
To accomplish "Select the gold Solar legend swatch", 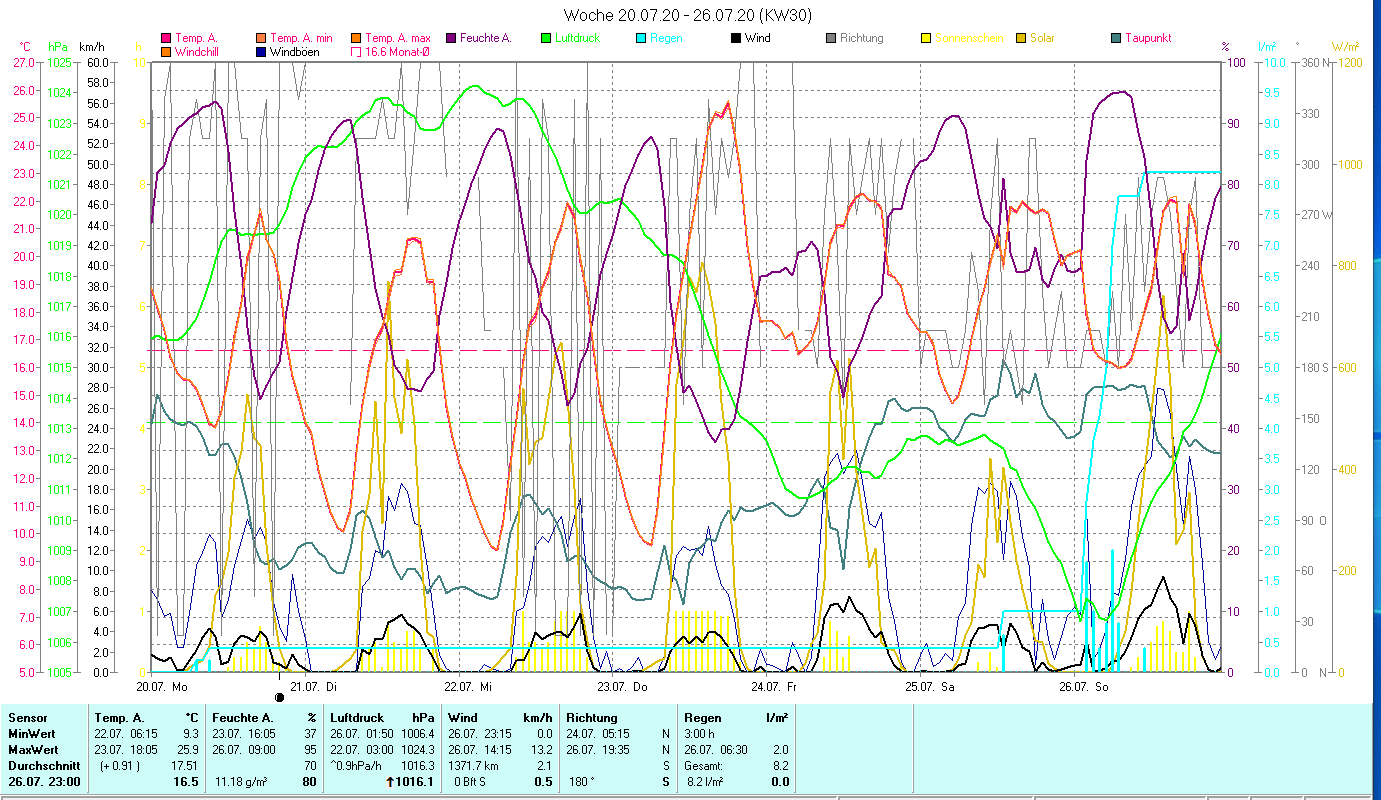I will point(1021,39).
